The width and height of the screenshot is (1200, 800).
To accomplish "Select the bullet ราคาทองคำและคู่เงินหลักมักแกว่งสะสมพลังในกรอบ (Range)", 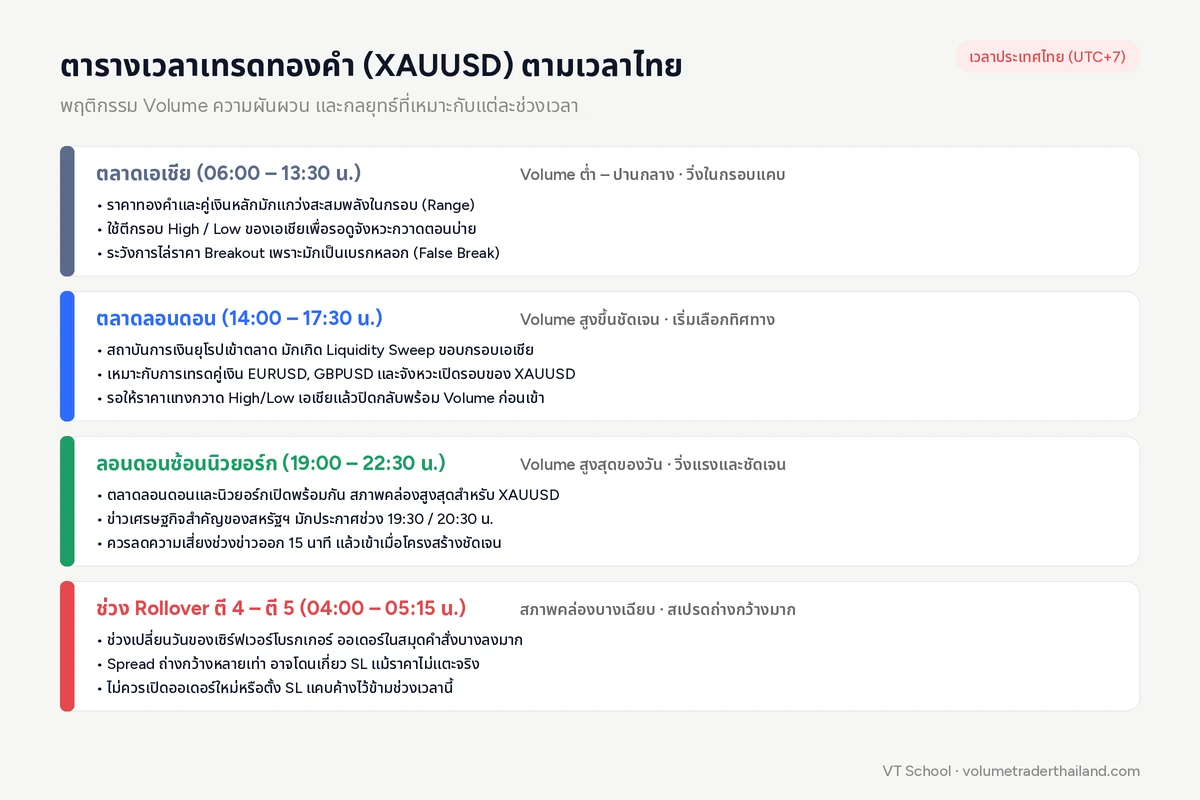I will [x=286, y=205].
